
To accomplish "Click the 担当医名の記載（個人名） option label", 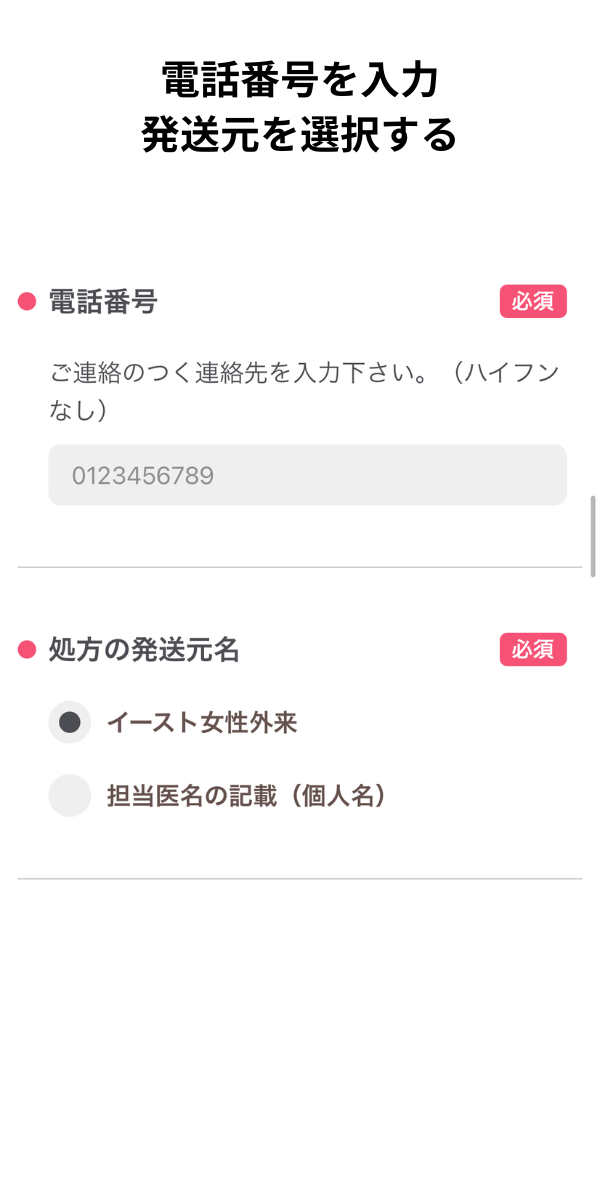I will click(x=246, y=796).
